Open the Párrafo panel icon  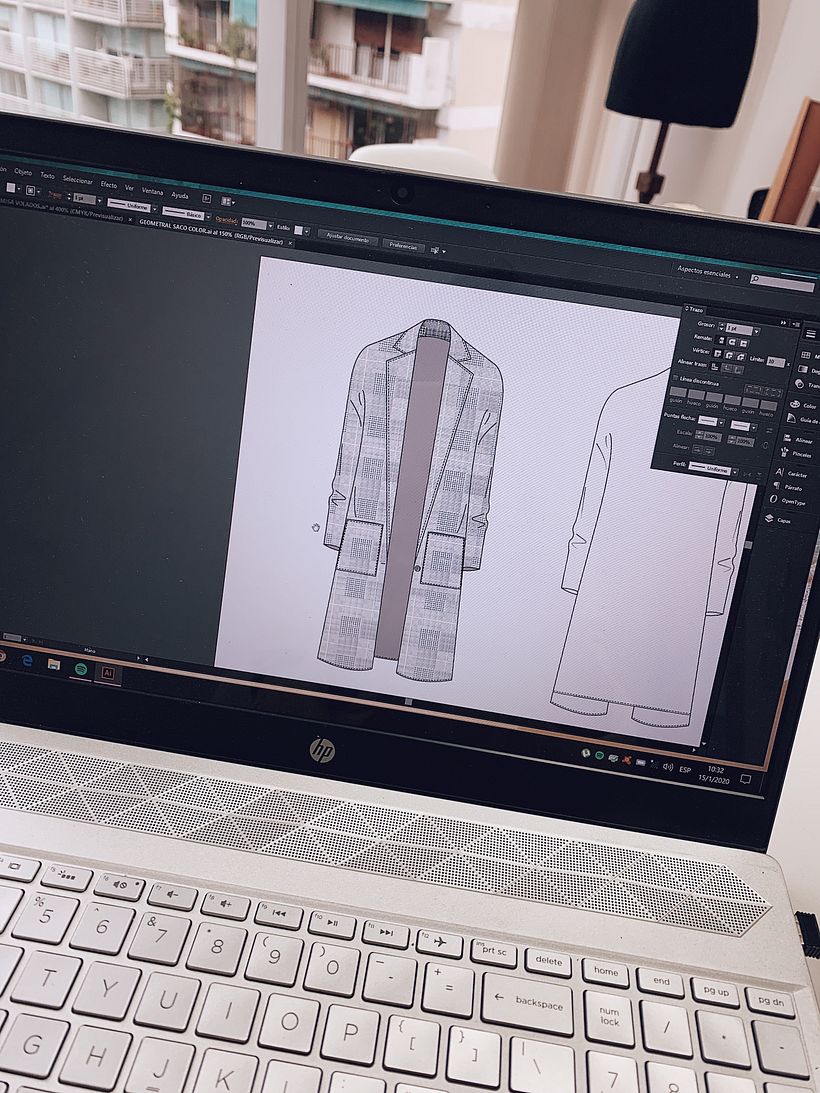click(775, 487)
